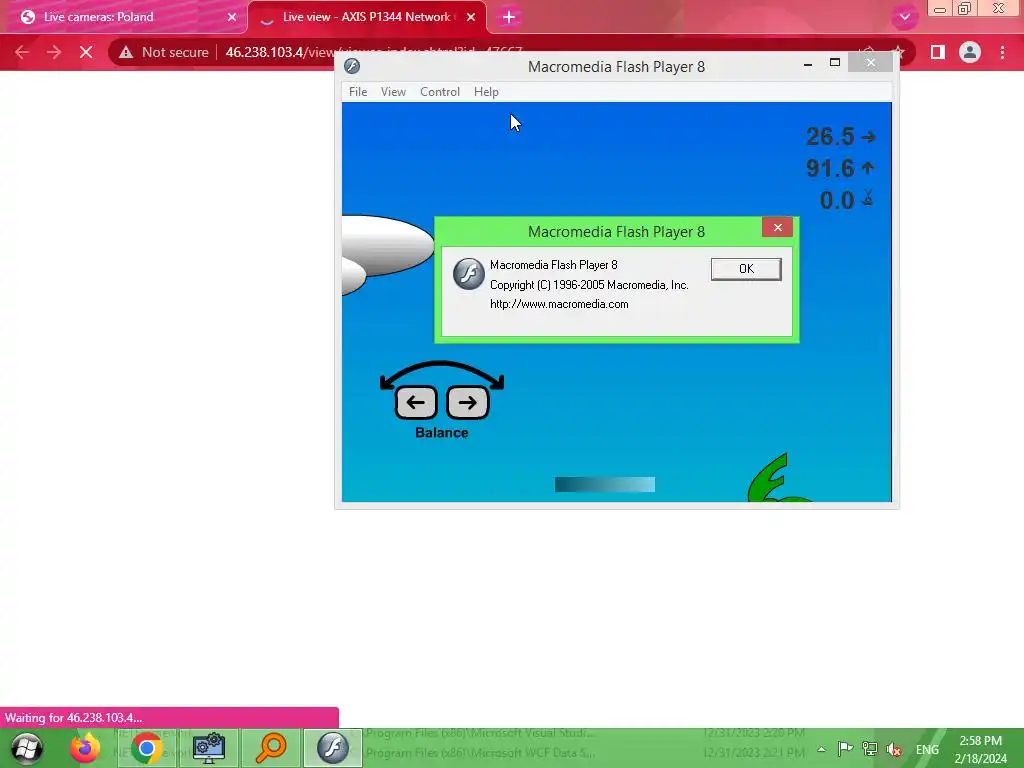The width and height of the screenshot is (1024, 768).
Task: Click the network tray icon
Action: 870,749
